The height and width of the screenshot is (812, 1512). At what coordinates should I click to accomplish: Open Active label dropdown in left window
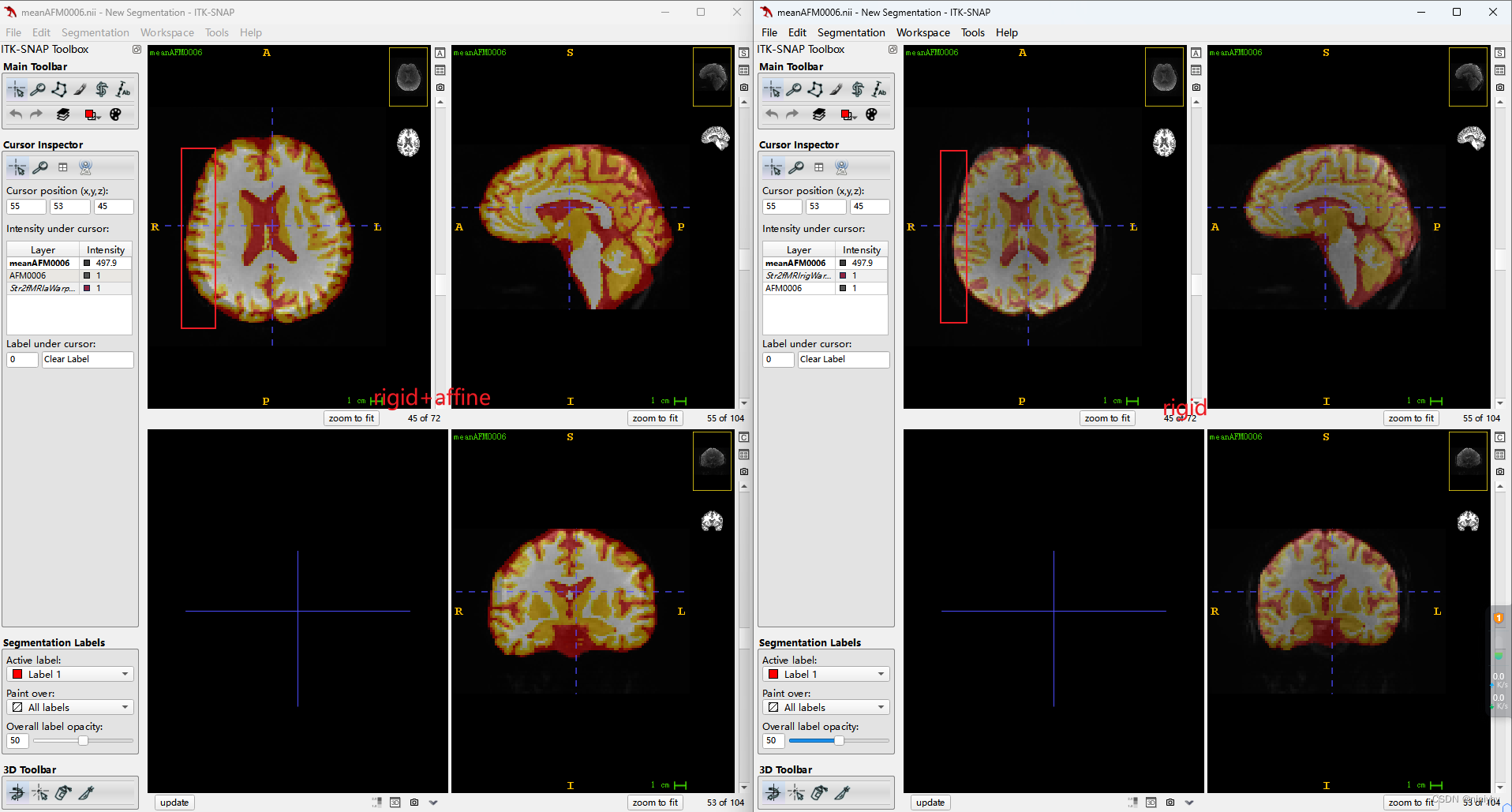point(70,674)
